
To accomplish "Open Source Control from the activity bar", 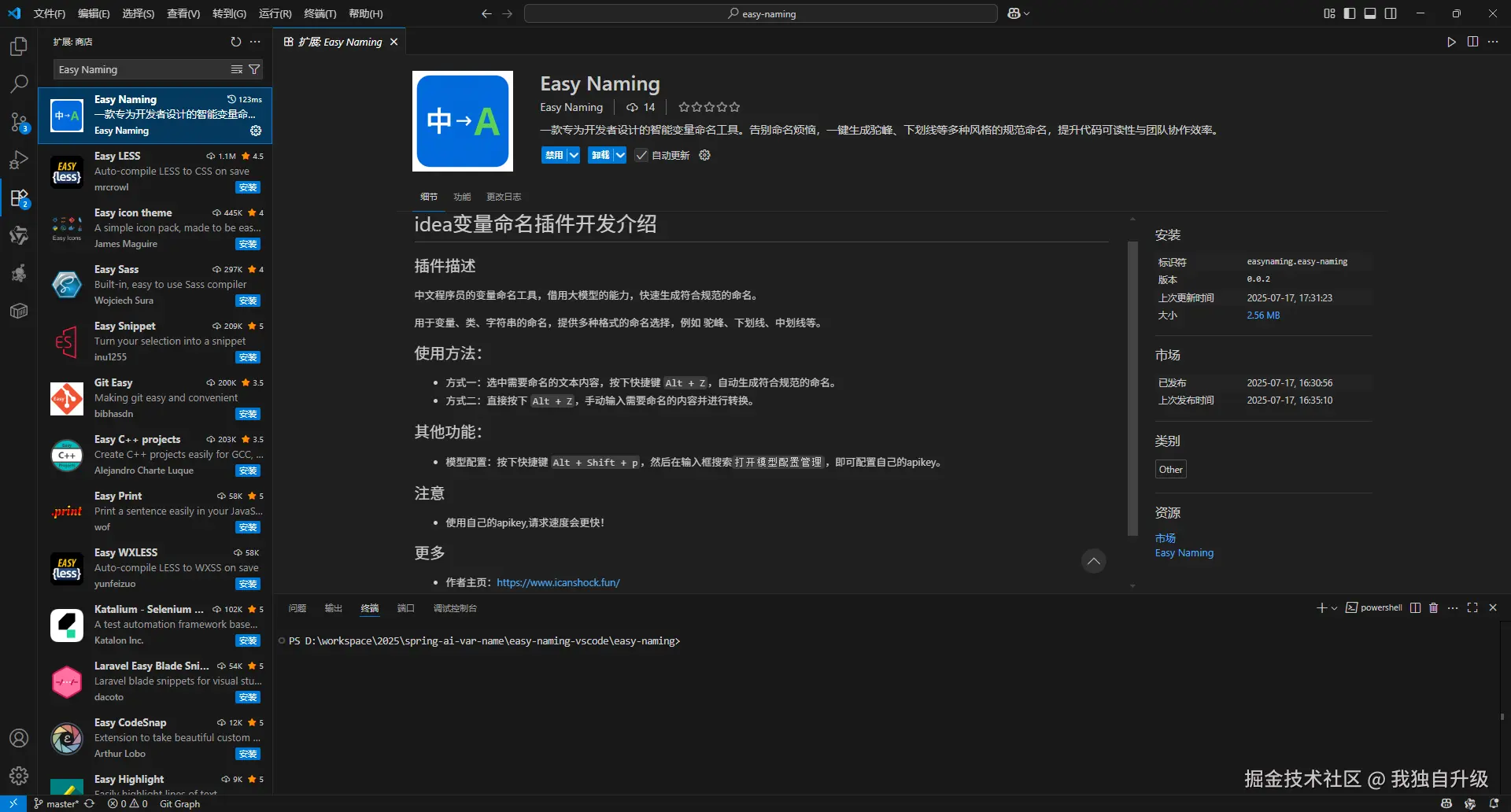I will pyautogui.click(x=20, y=122).
